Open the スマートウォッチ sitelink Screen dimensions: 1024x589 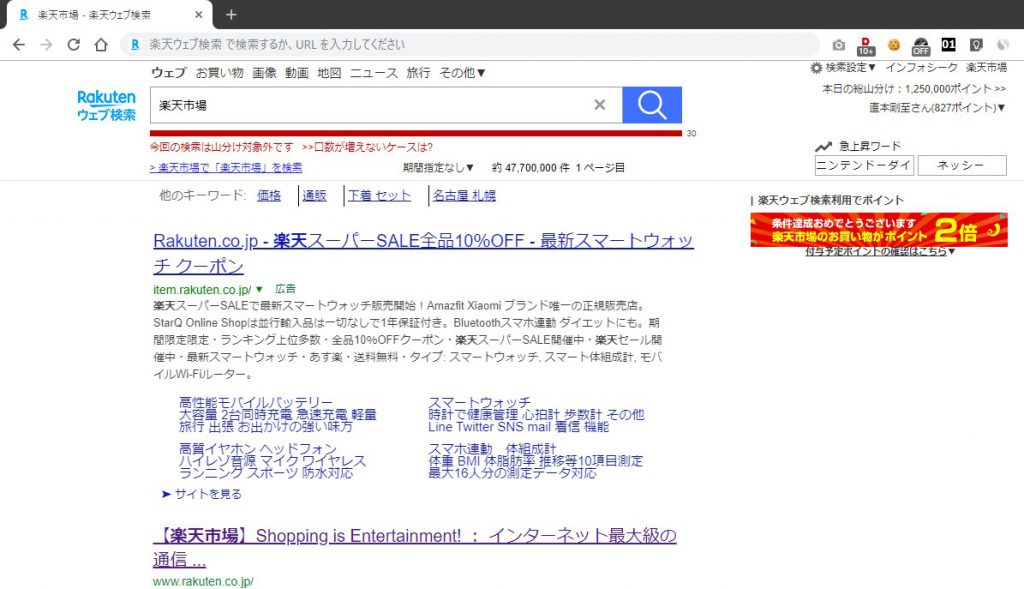tap(479, 402)
